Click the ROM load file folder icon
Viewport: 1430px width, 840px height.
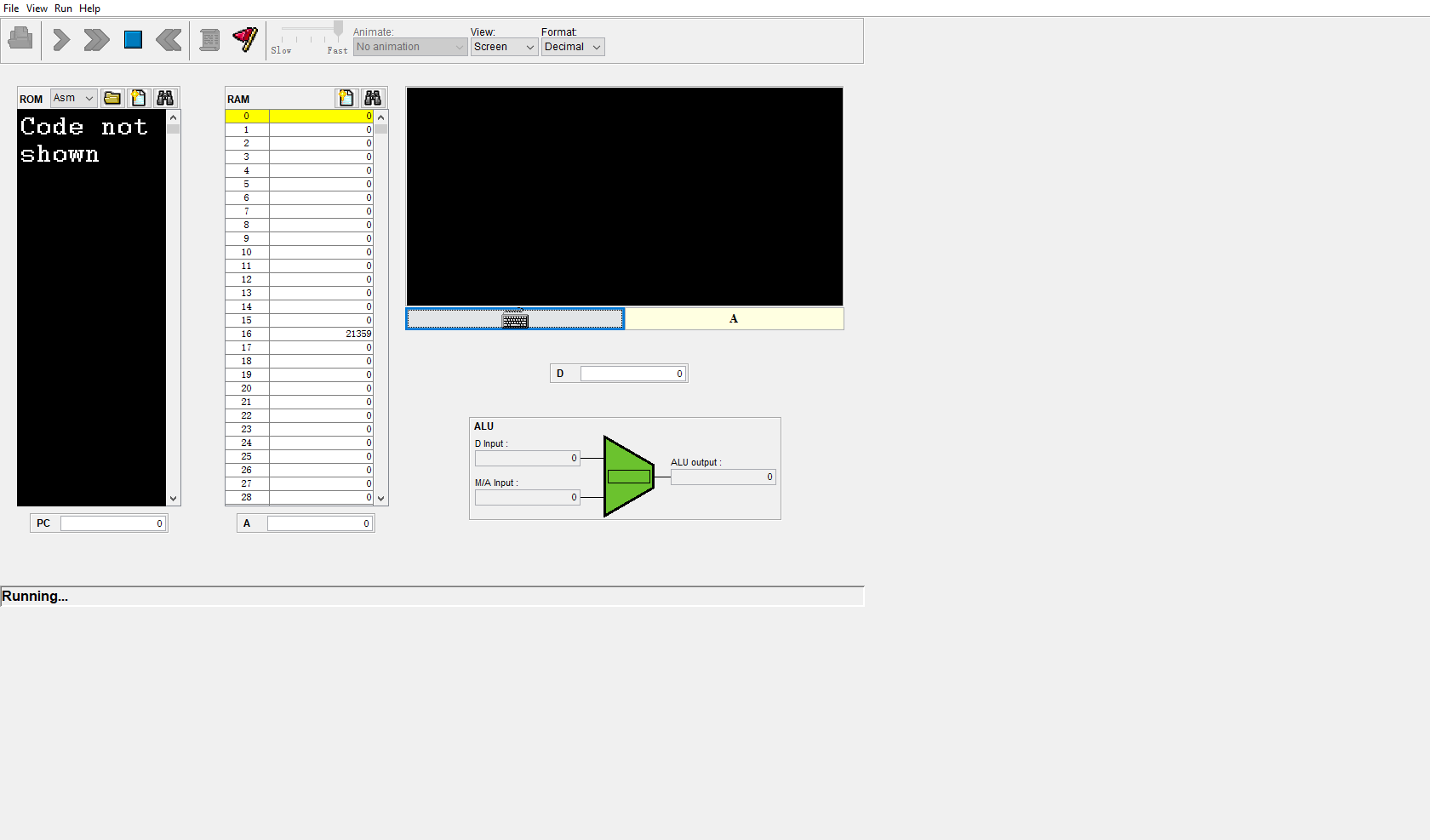point(112,98)
